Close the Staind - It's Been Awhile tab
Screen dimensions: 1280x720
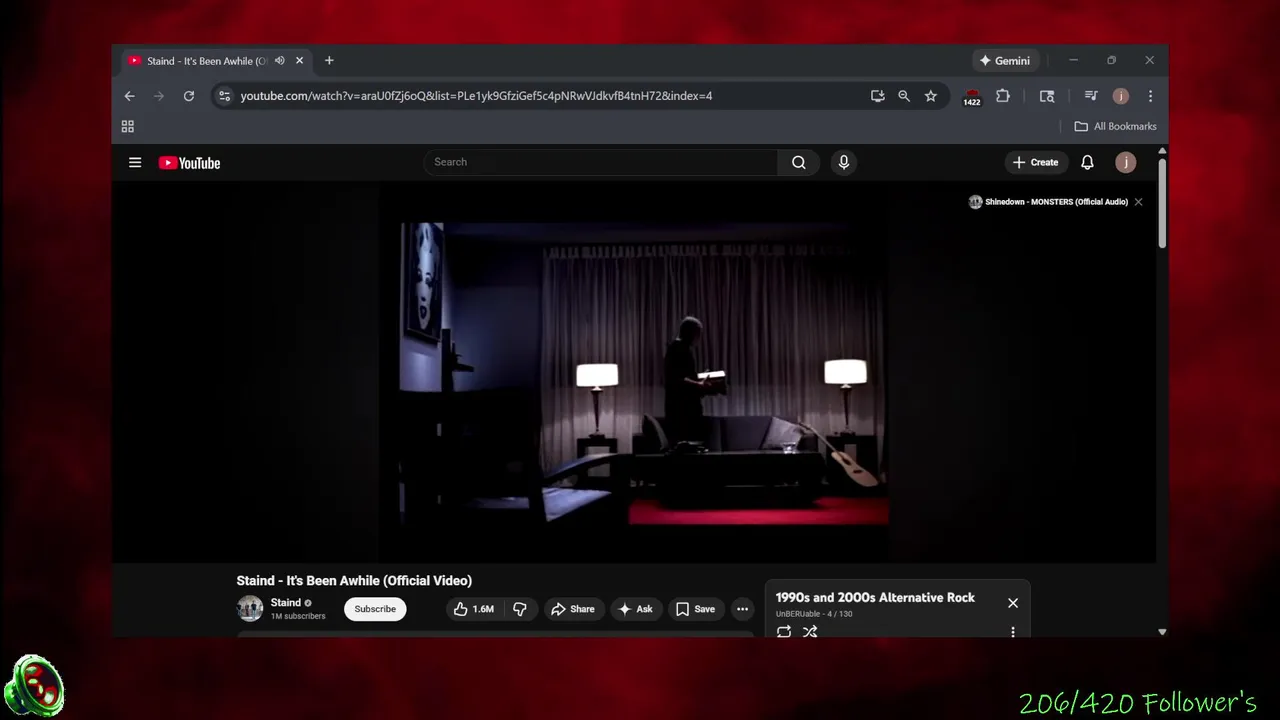(x=299, y=61)
